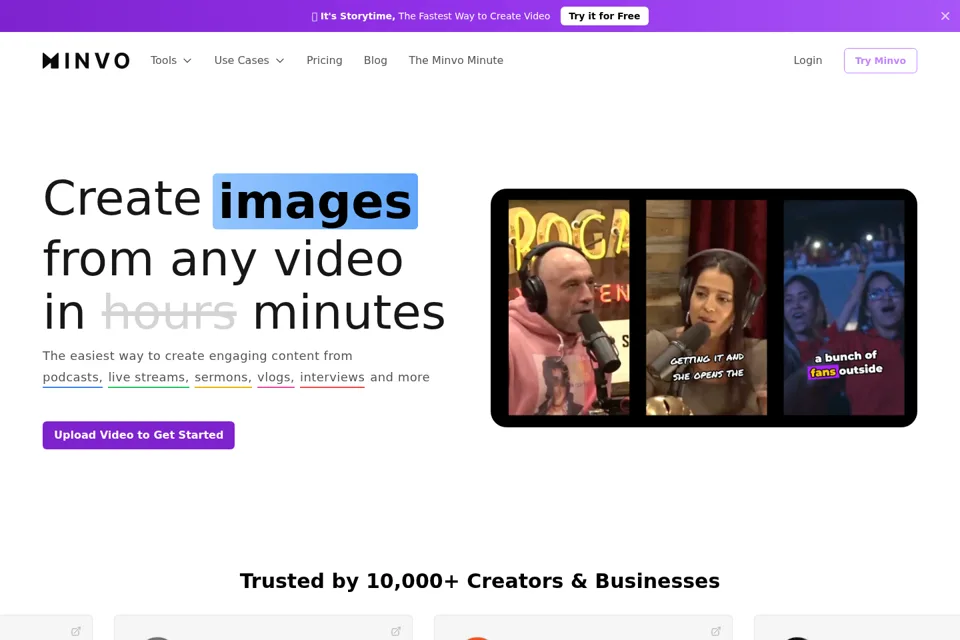Close the purple Storytime promo banner
The height and width of the screenshot is (640, 960).
(945, 16)
